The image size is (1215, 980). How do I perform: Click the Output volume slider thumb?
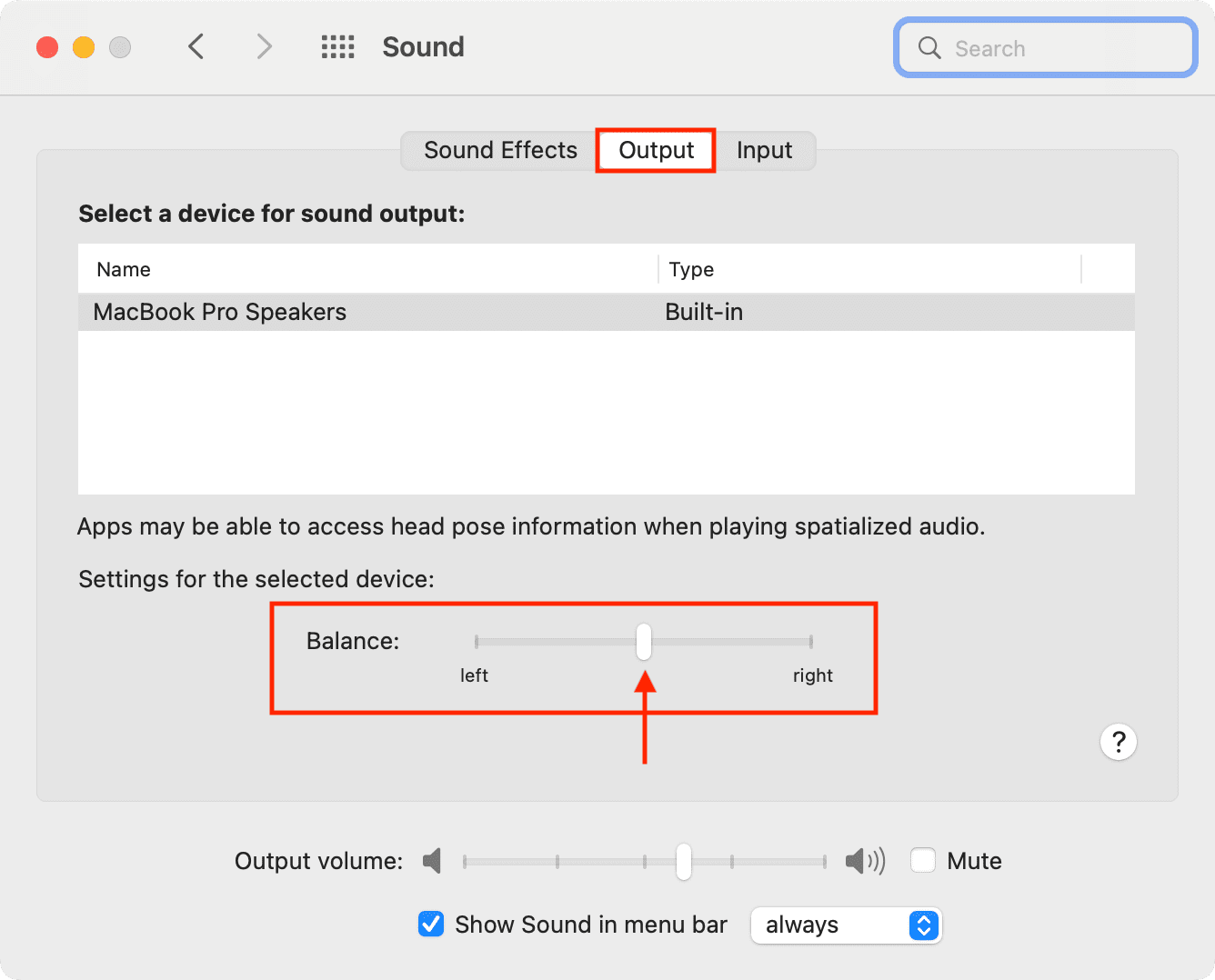click(684, 861)
